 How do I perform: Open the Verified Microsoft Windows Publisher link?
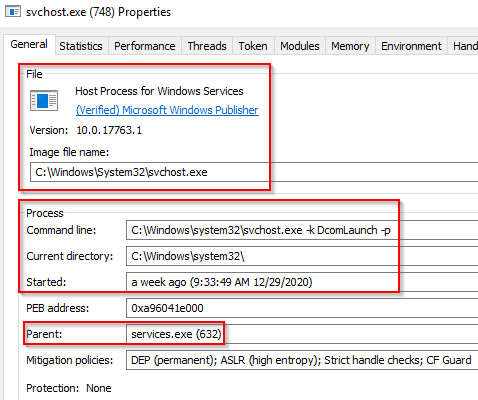click(167, 110)
